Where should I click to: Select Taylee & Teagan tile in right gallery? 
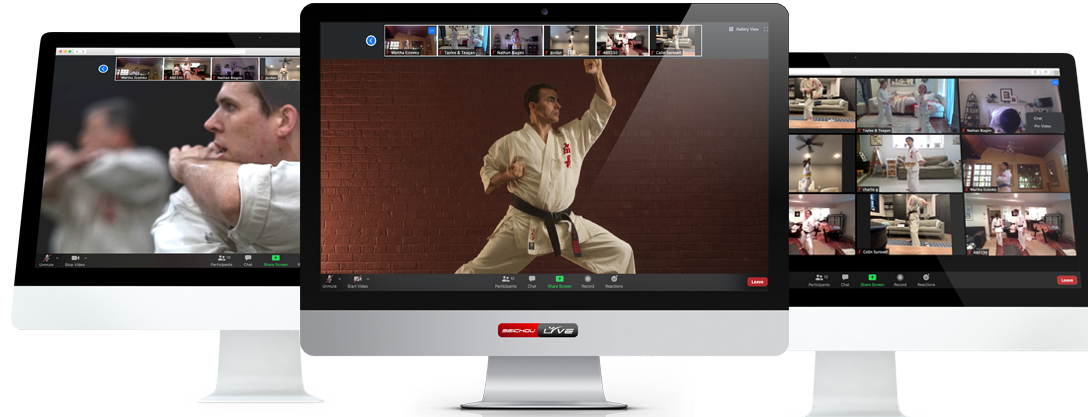pyautogui.click(x=907, y=105)
